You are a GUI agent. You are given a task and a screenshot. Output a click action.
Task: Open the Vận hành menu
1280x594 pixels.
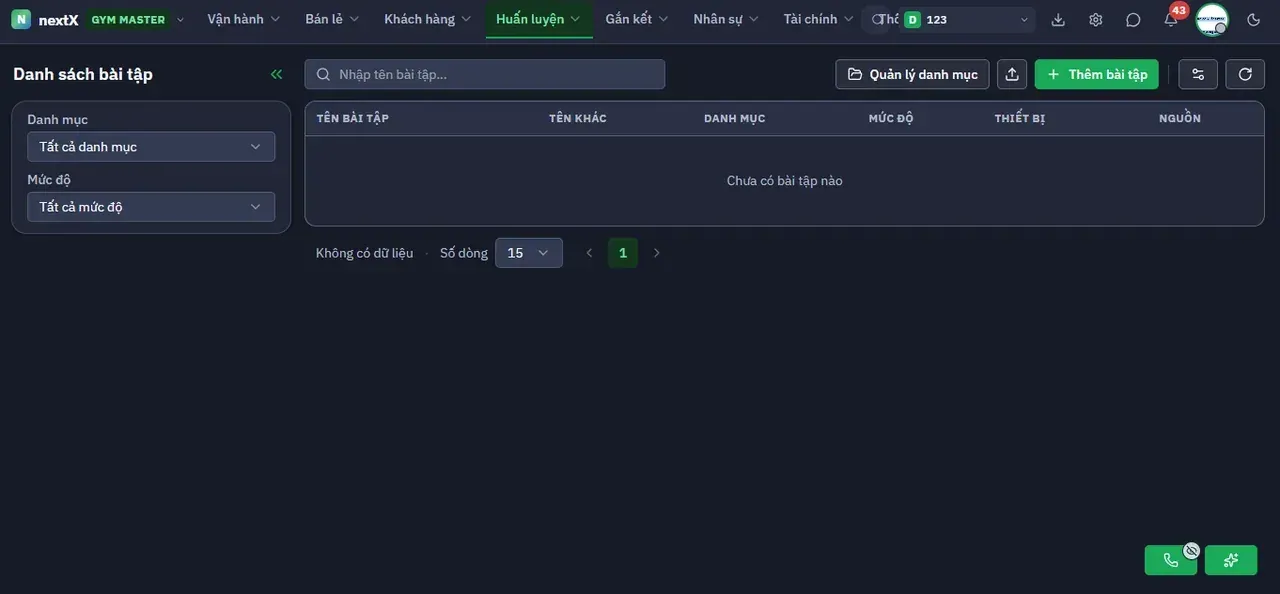pos(244,19)
